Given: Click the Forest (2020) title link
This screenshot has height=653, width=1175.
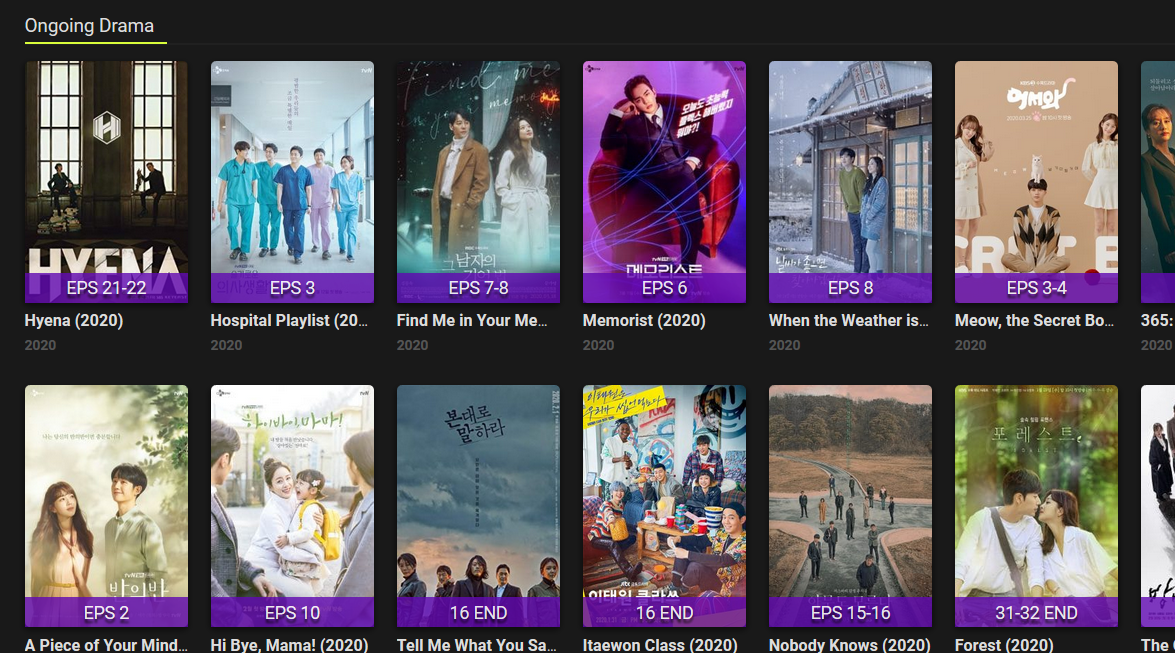Looking at the screenshot, I should pyautogui.click(x=1004, y=645).
